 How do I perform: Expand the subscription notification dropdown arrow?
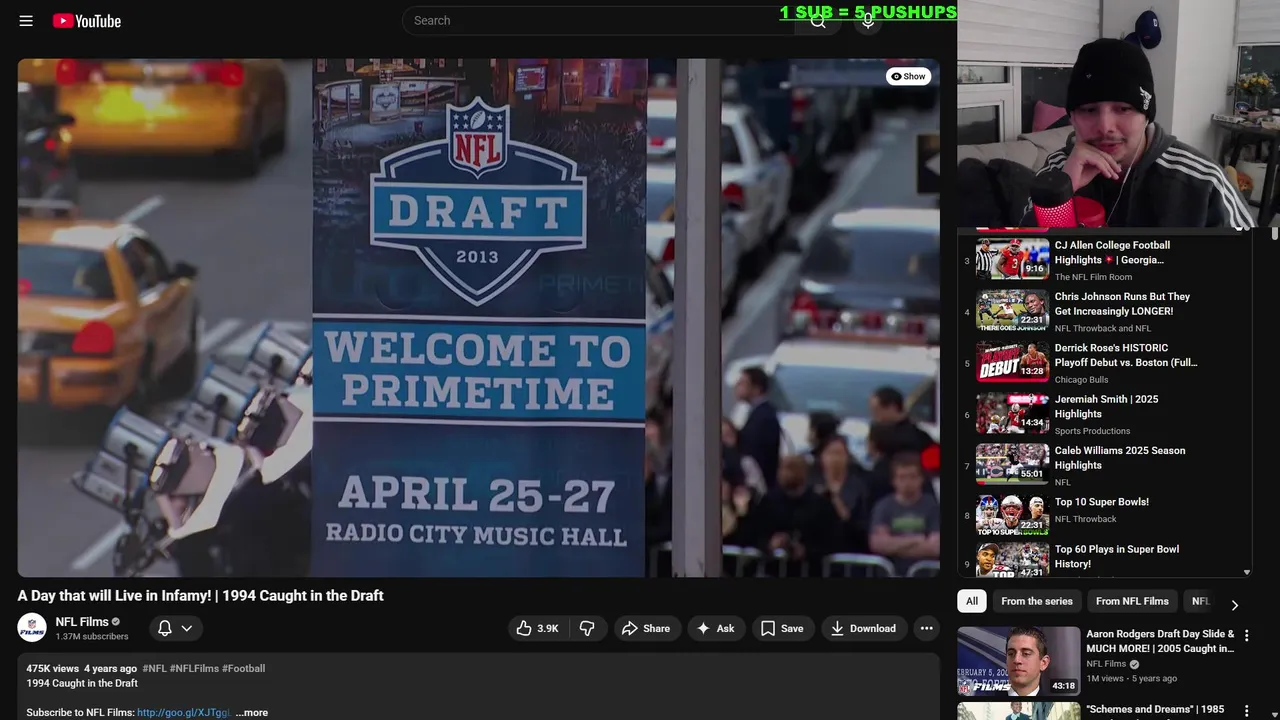click(187, 628)
